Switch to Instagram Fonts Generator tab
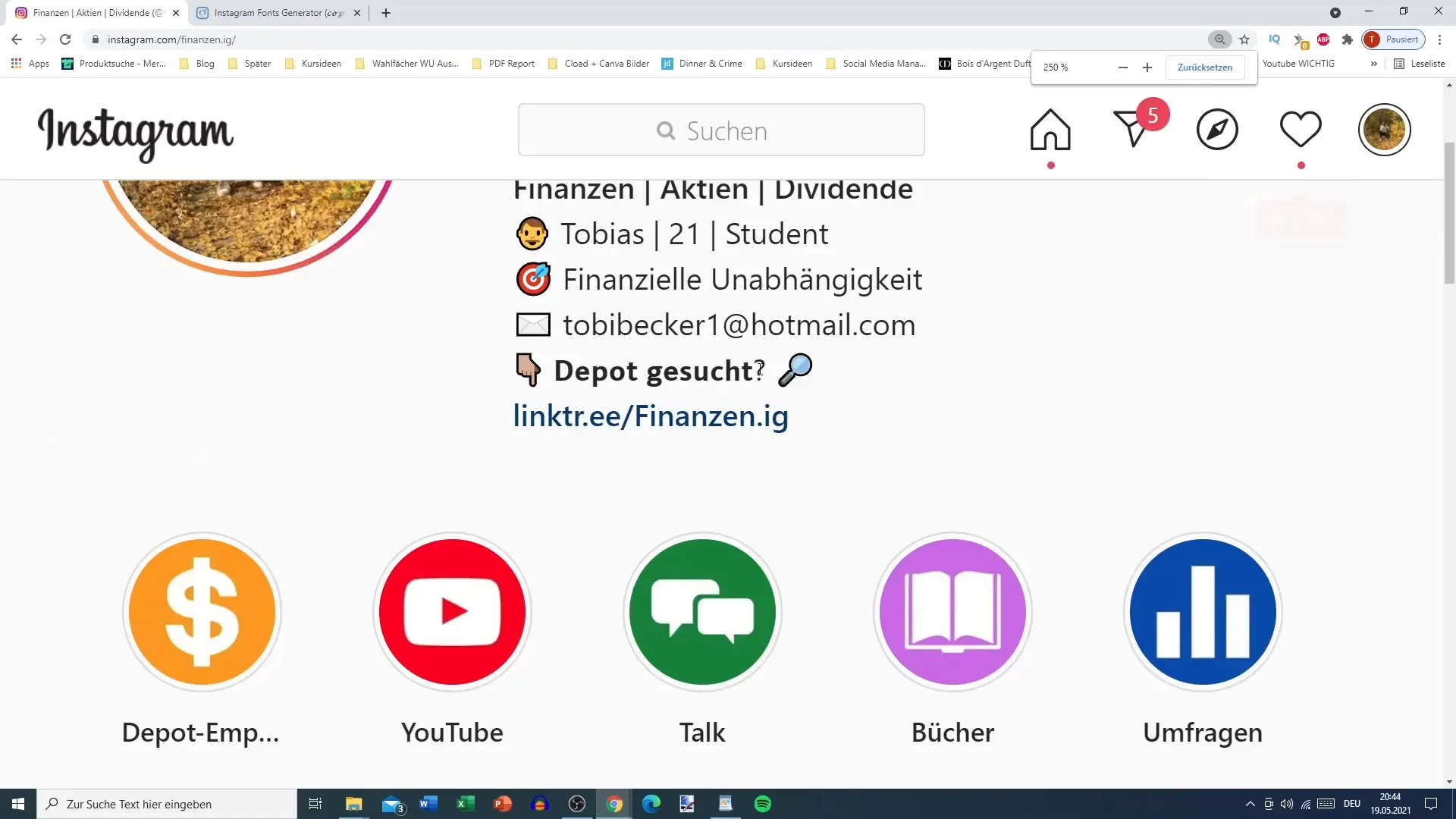 (278, 13)
